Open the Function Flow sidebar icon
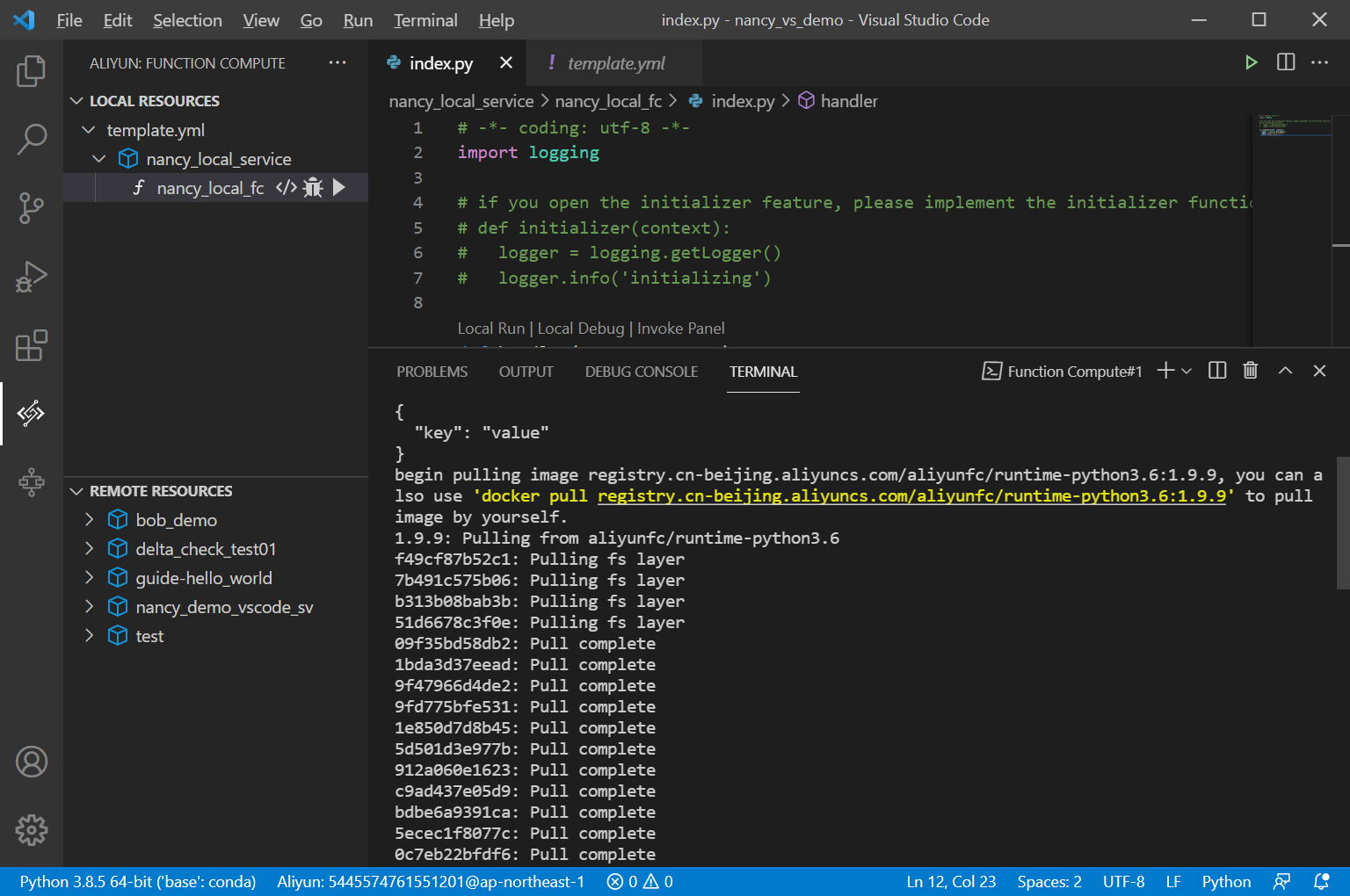Image resolution: width=1350 pixels, height=896 pixels. [x=32, y=481]
